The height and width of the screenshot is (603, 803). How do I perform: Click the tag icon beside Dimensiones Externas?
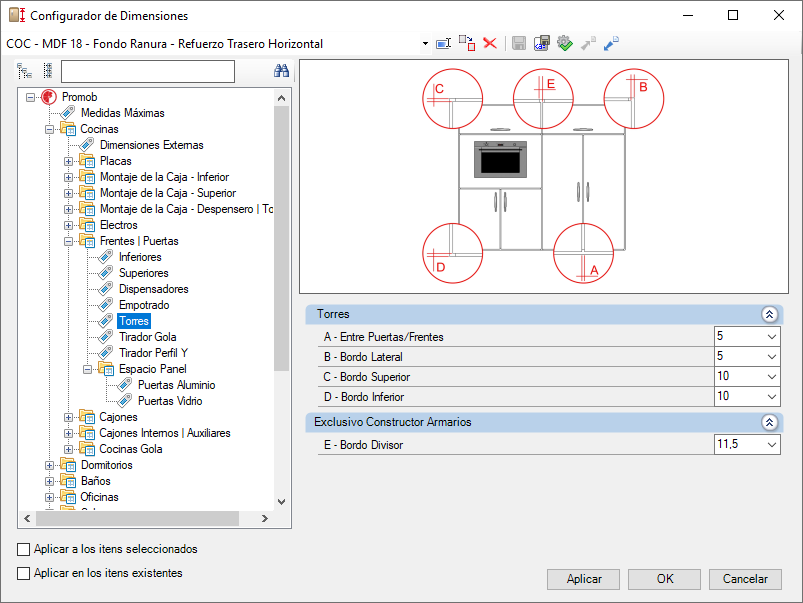(87, 144)
